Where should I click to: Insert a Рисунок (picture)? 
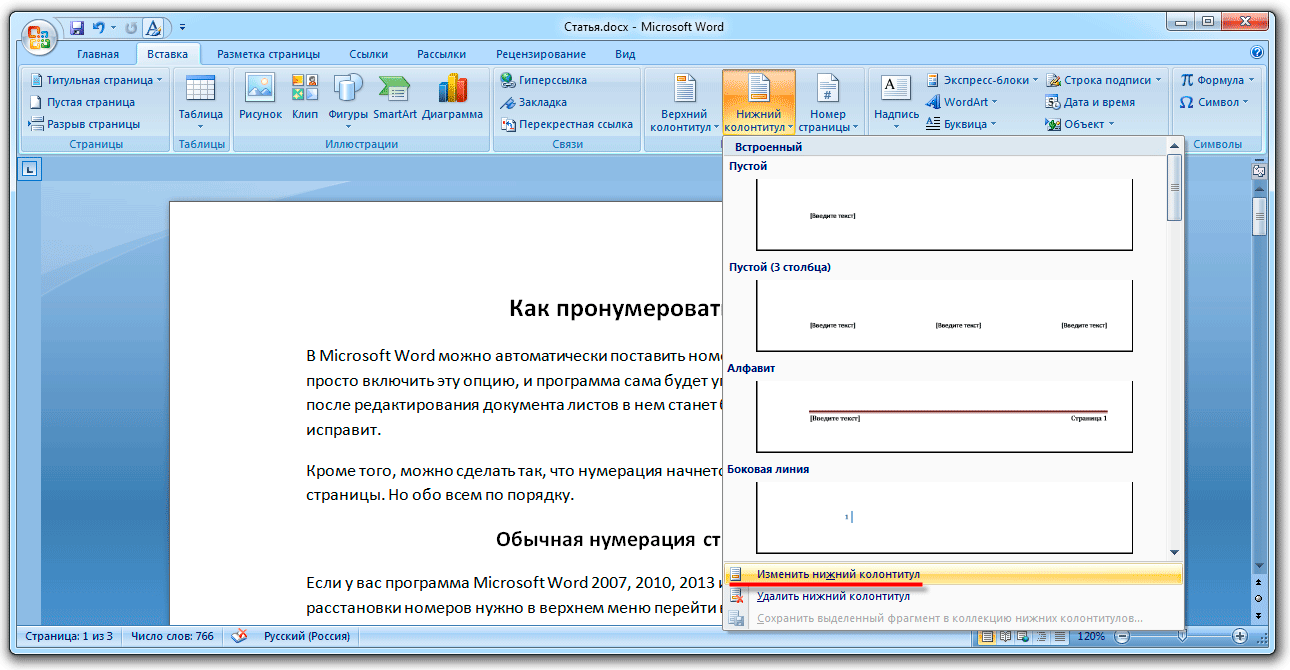pos(260,98)
